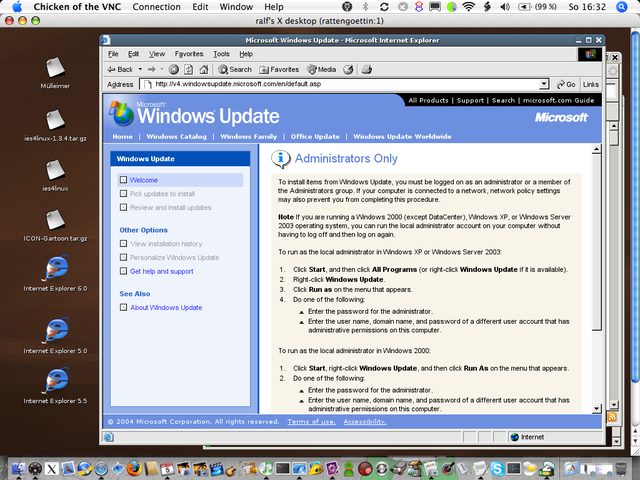Open the Back history dropdown arrow
This screenshot has width=640, height=480.
[140, 69]
